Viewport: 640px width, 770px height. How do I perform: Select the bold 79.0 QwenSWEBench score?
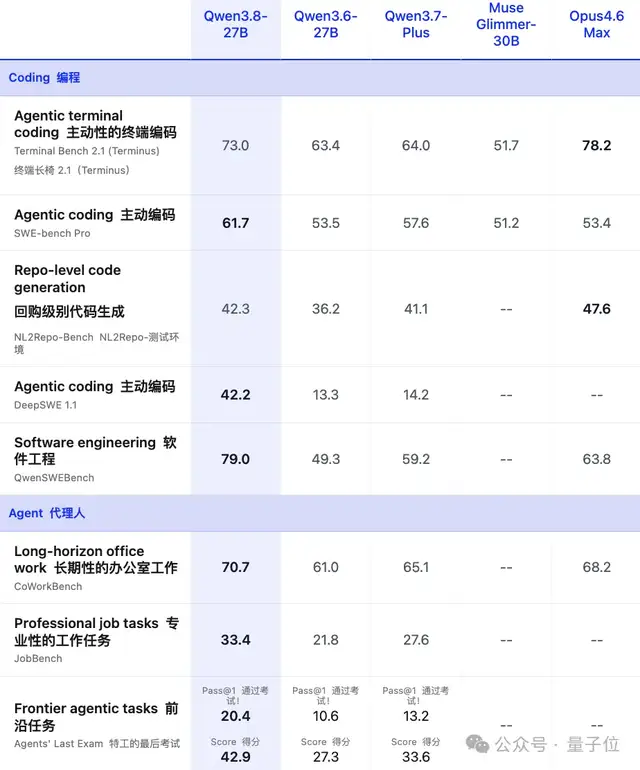[x=235, y=459]
